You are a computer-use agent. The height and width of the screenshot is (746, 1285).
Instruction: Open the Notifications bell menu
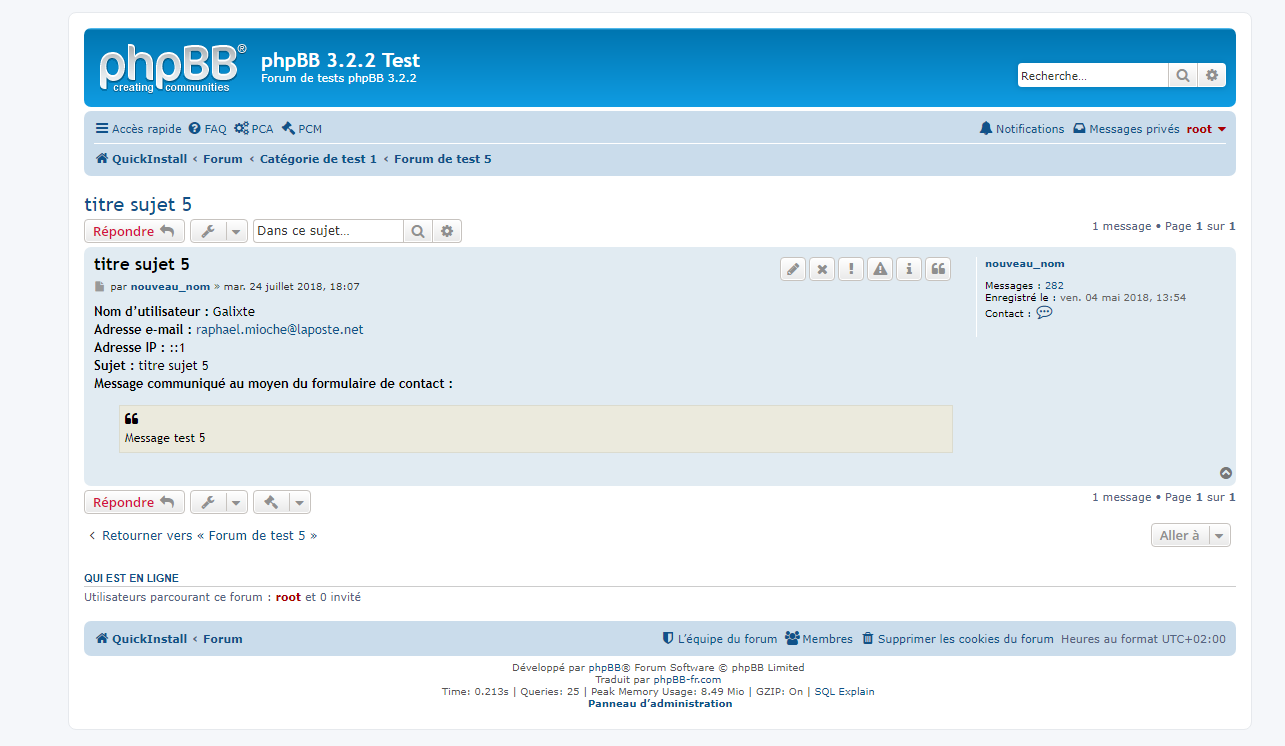coord(1021,129)
